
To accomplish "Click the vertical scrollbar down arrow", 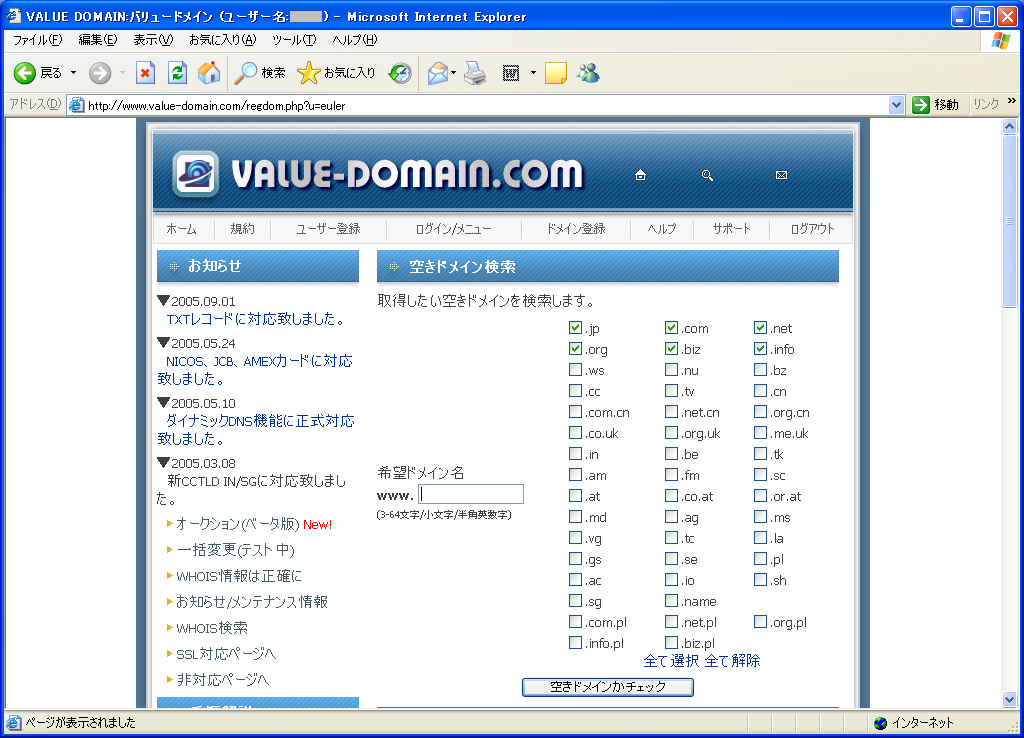I will click(x=1009, y=699).
